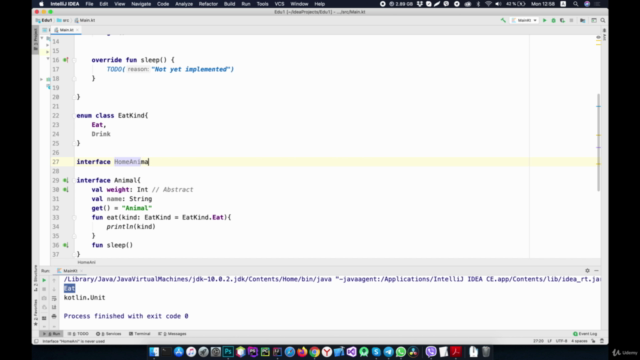The width and height of the screenshot is (640, 360).
Task: Open the Event Log in the status bar
Action: click(x=585, y=334)
